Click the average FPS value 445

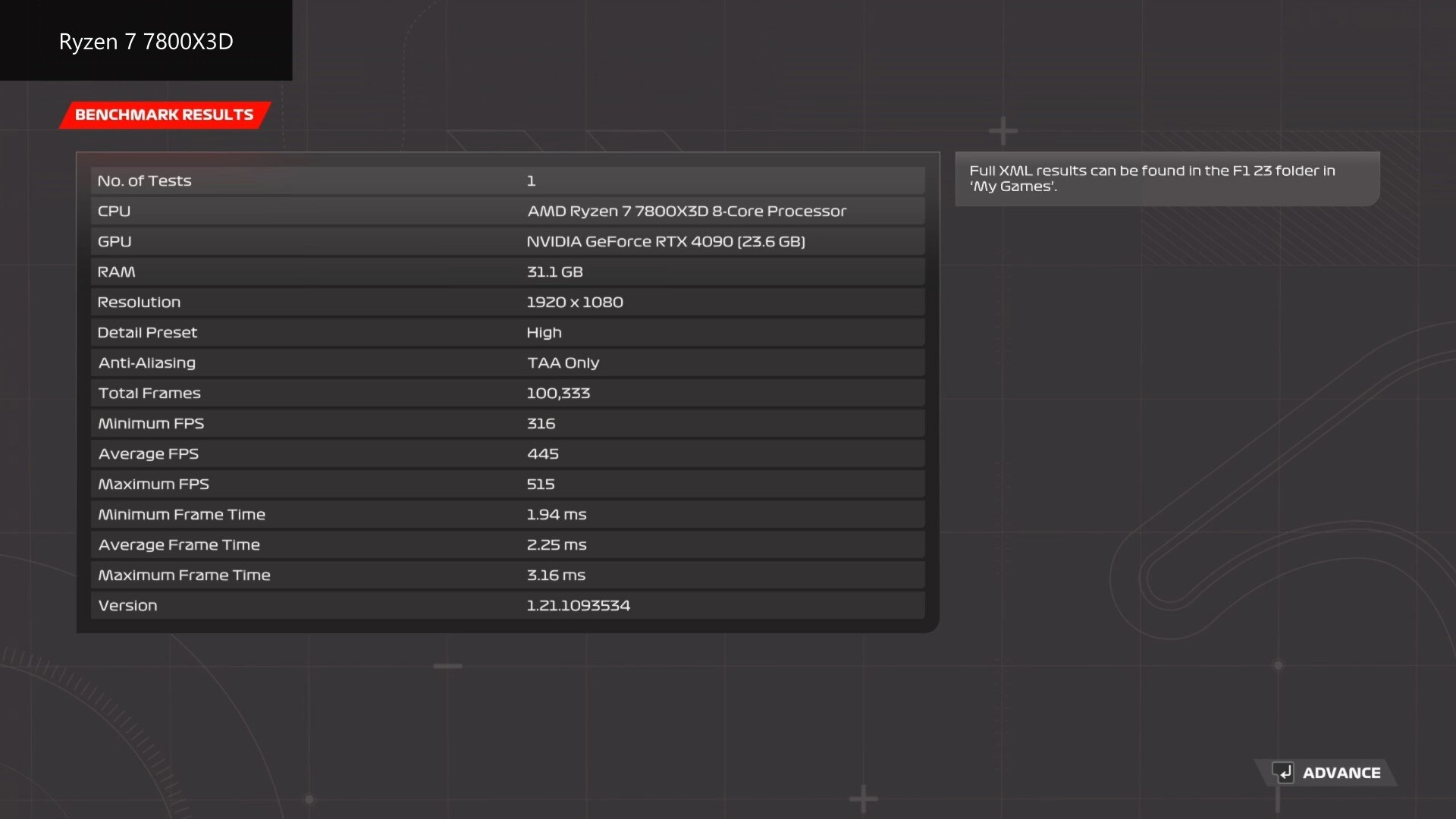tap(543, 454)
